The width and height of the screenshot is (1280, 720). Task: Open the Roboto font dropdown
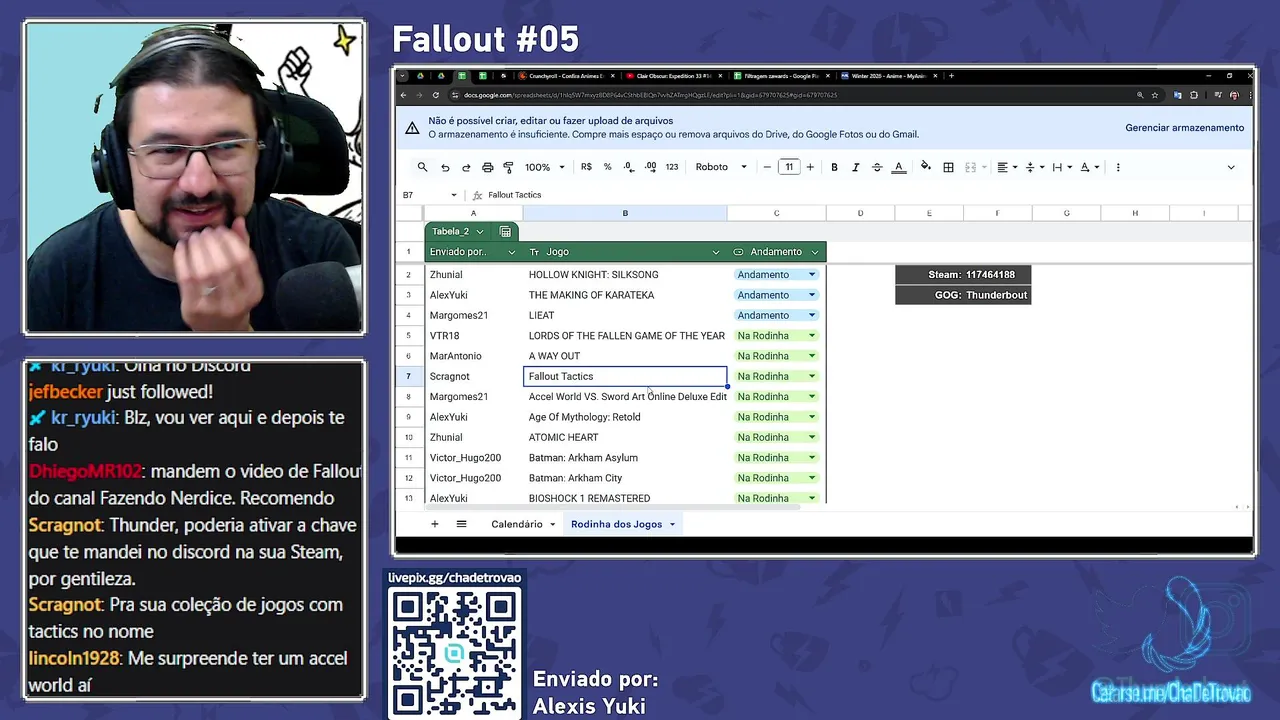(720, 167)
